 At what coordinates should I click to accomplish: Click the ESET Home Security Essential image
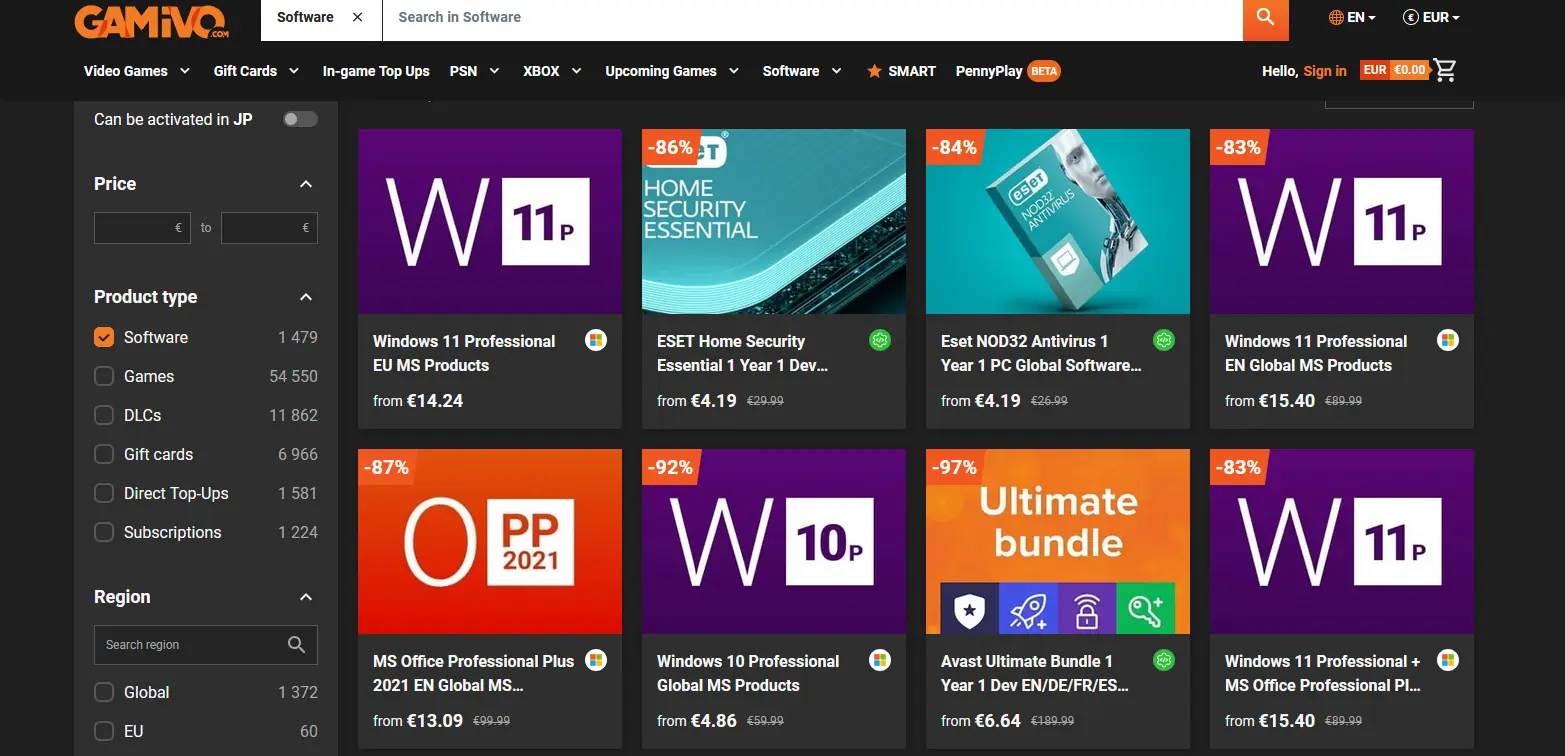click(774, 221)
